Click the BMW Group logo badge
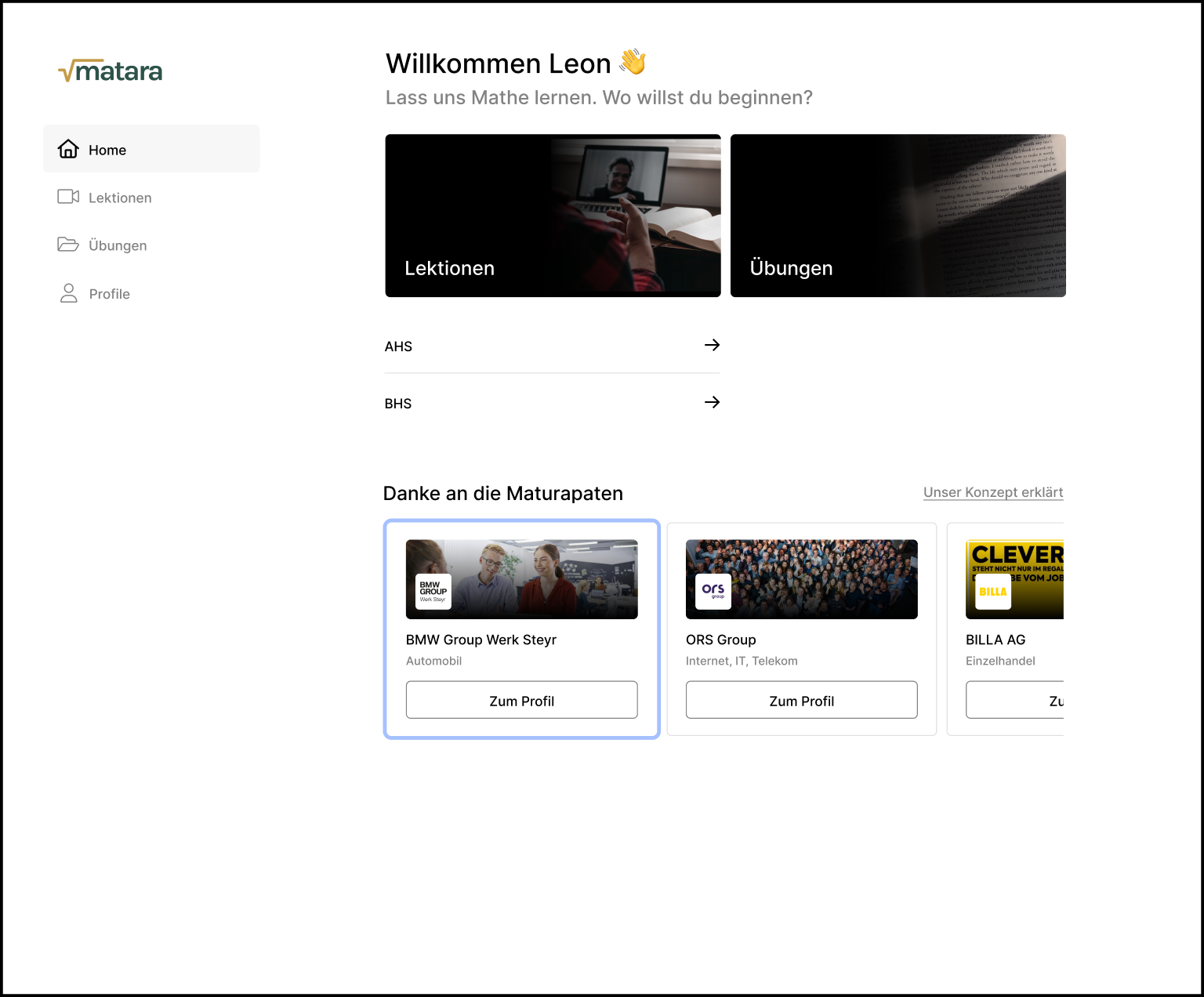 [x=433, y=592]
